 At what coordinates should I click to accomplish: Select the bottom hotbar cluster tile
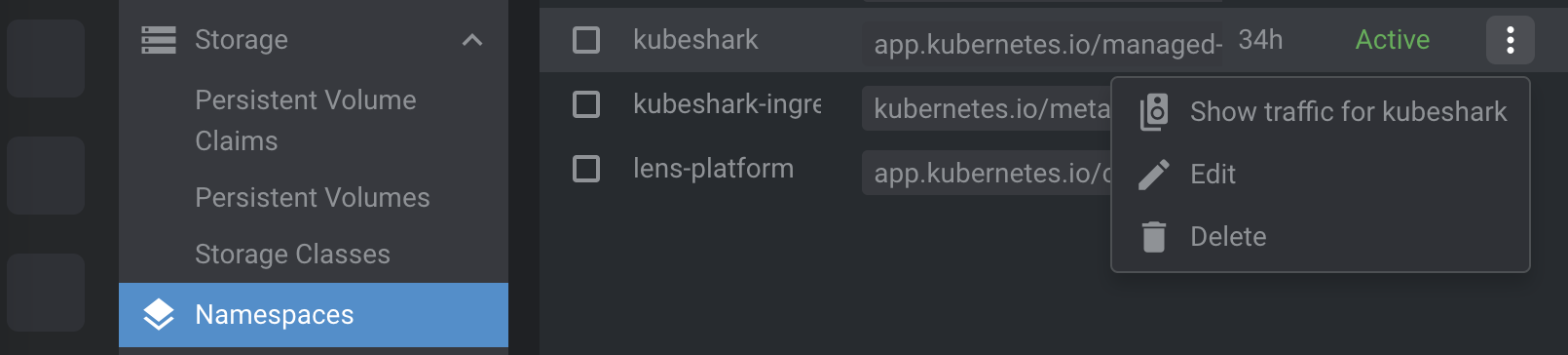46,293
